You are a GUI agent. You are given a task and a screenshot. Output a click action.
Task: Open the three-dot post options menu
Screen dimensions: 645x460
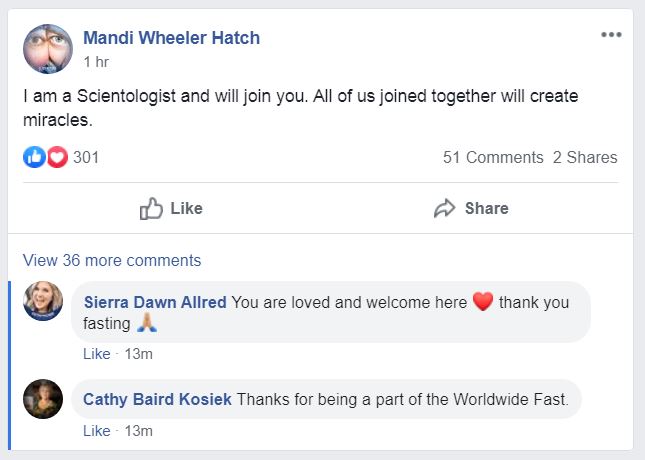(611, 35)
